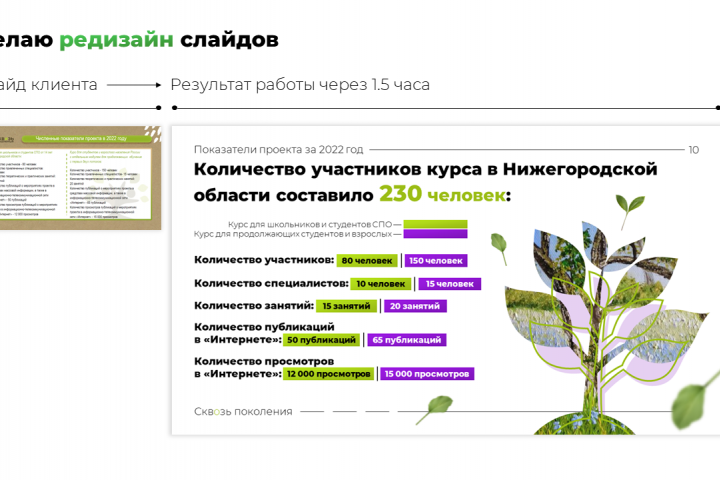Click the purple legend color bar
Image resolution: width=720 pixels, height=480 pixels.
point(435,234)
